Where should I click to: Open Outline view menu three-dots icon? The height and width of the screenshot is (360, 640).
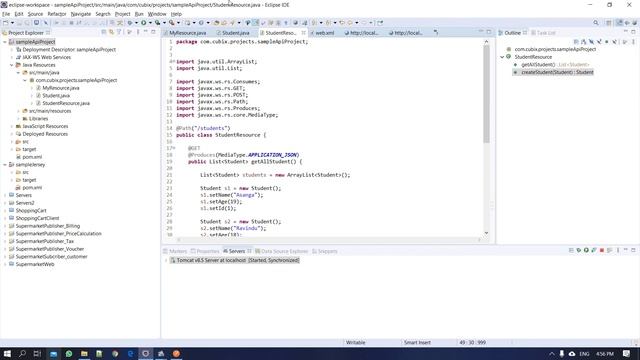click(633, 42)
